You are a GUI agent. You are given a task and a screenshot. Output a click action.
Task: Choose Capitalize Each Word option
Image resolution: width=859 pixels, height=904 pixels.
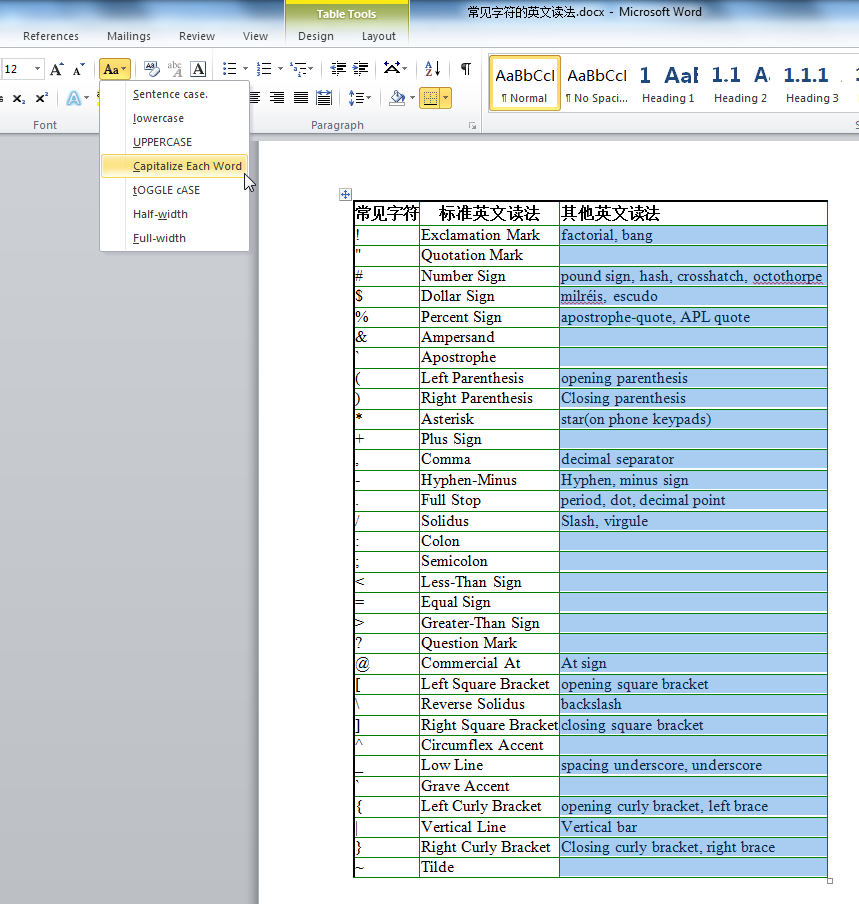[175, 166]
